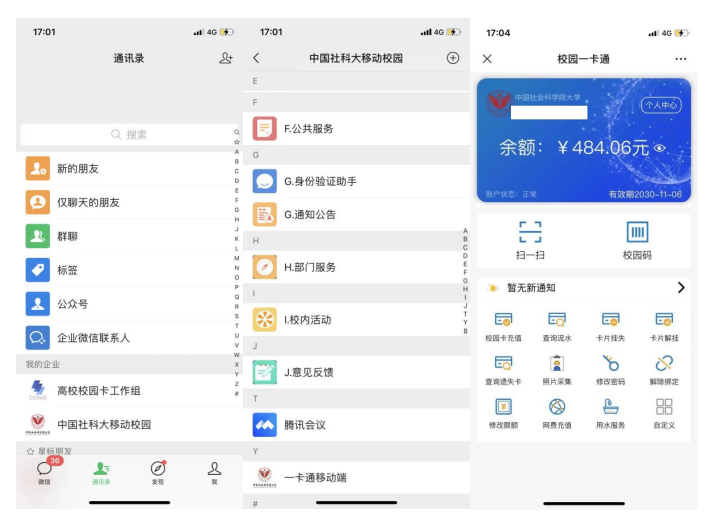Toggle balance visibility eye icon

[660, 148]
